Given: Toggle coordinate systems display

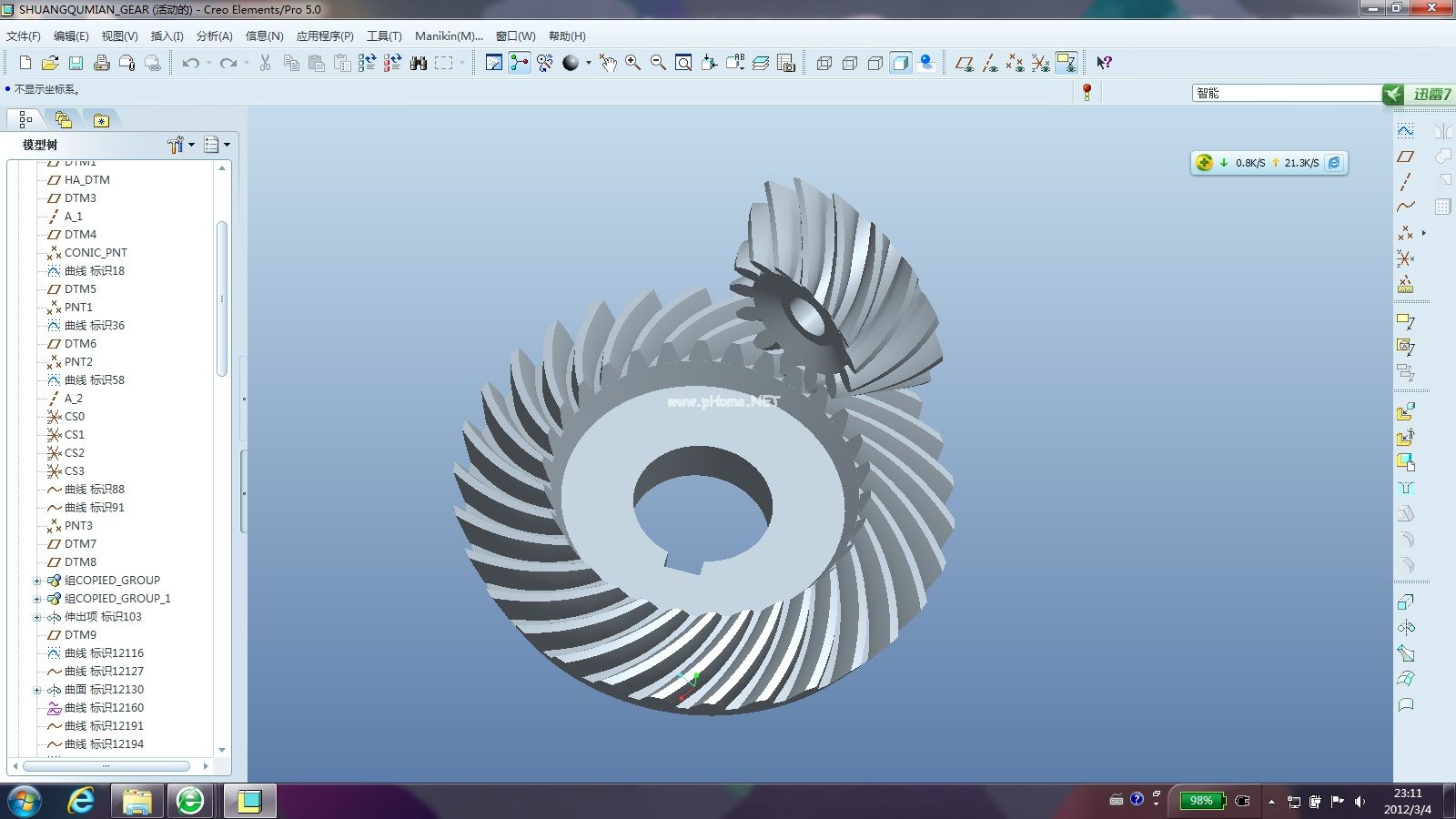Looking at the screenshot, I should (1040, 63).
